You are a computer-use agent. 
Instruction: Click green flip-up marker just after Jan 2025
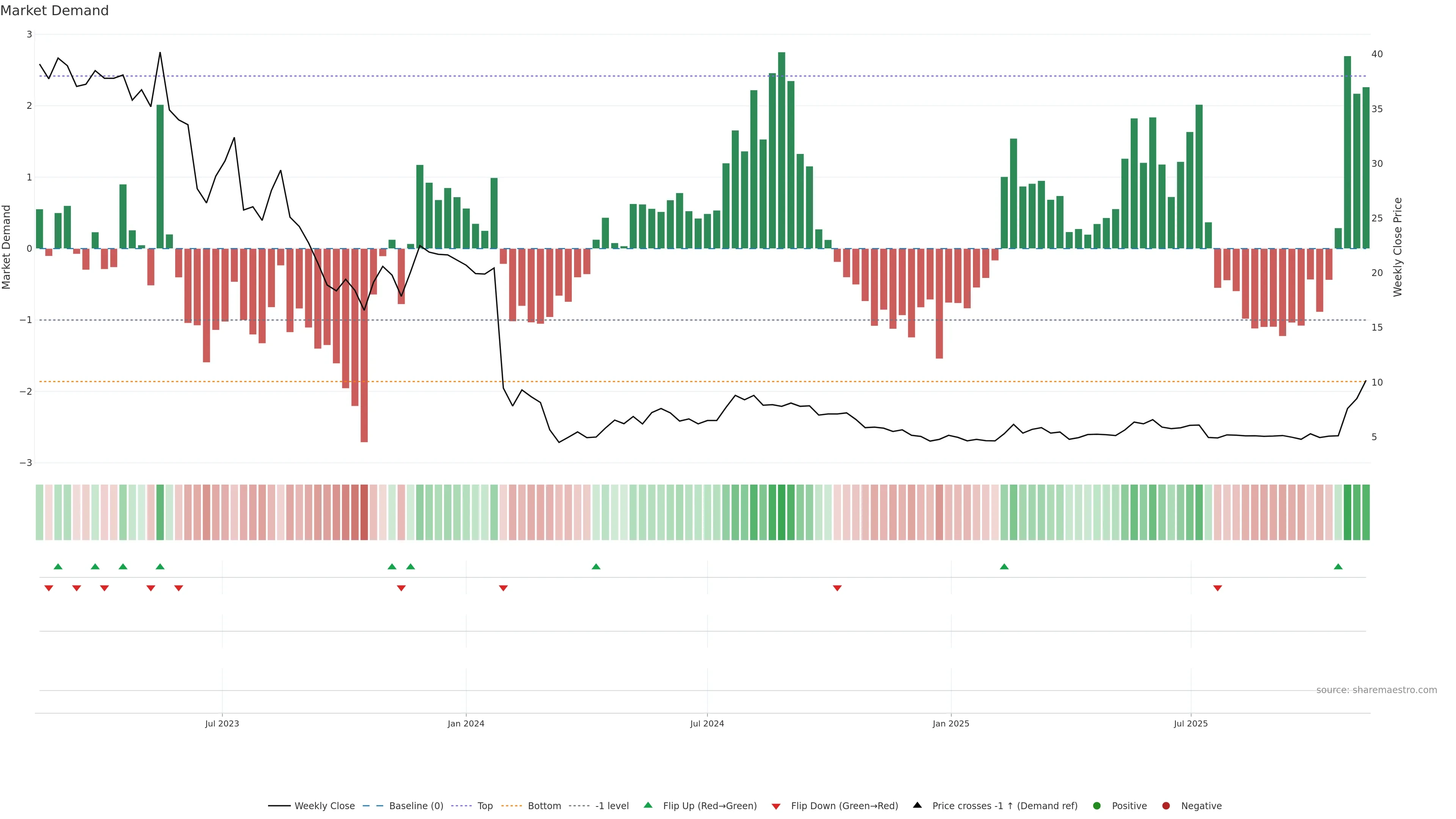[1004, 566]
